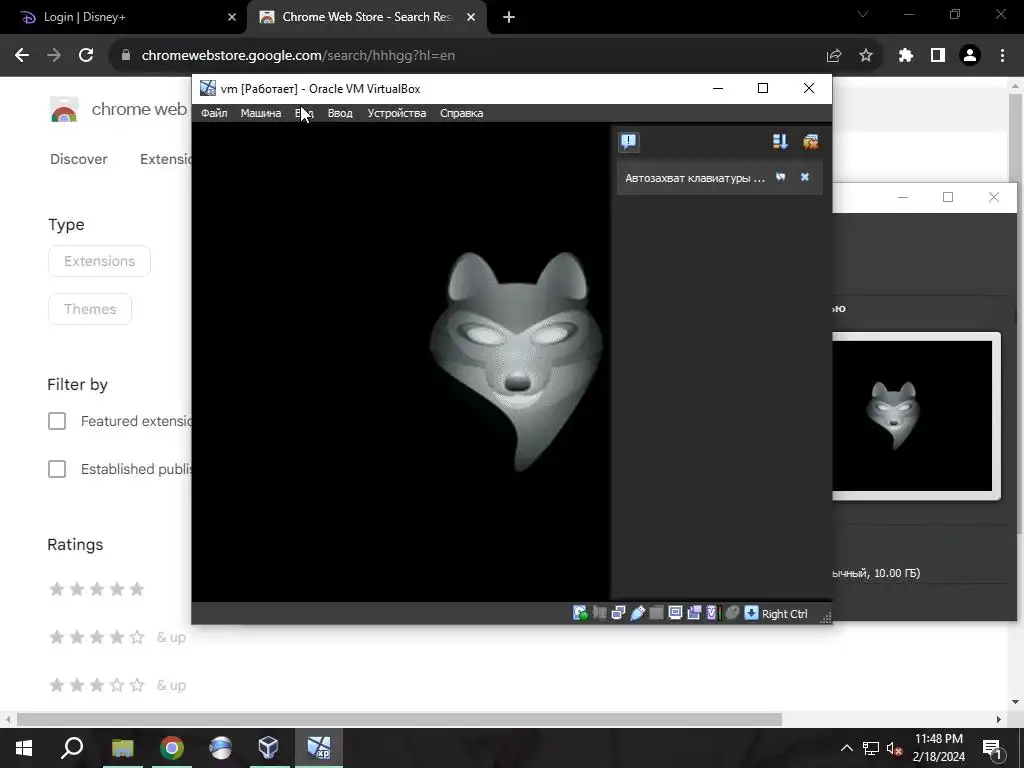Open the Chrome extensions puzzle icon

(x=906, y=56)
